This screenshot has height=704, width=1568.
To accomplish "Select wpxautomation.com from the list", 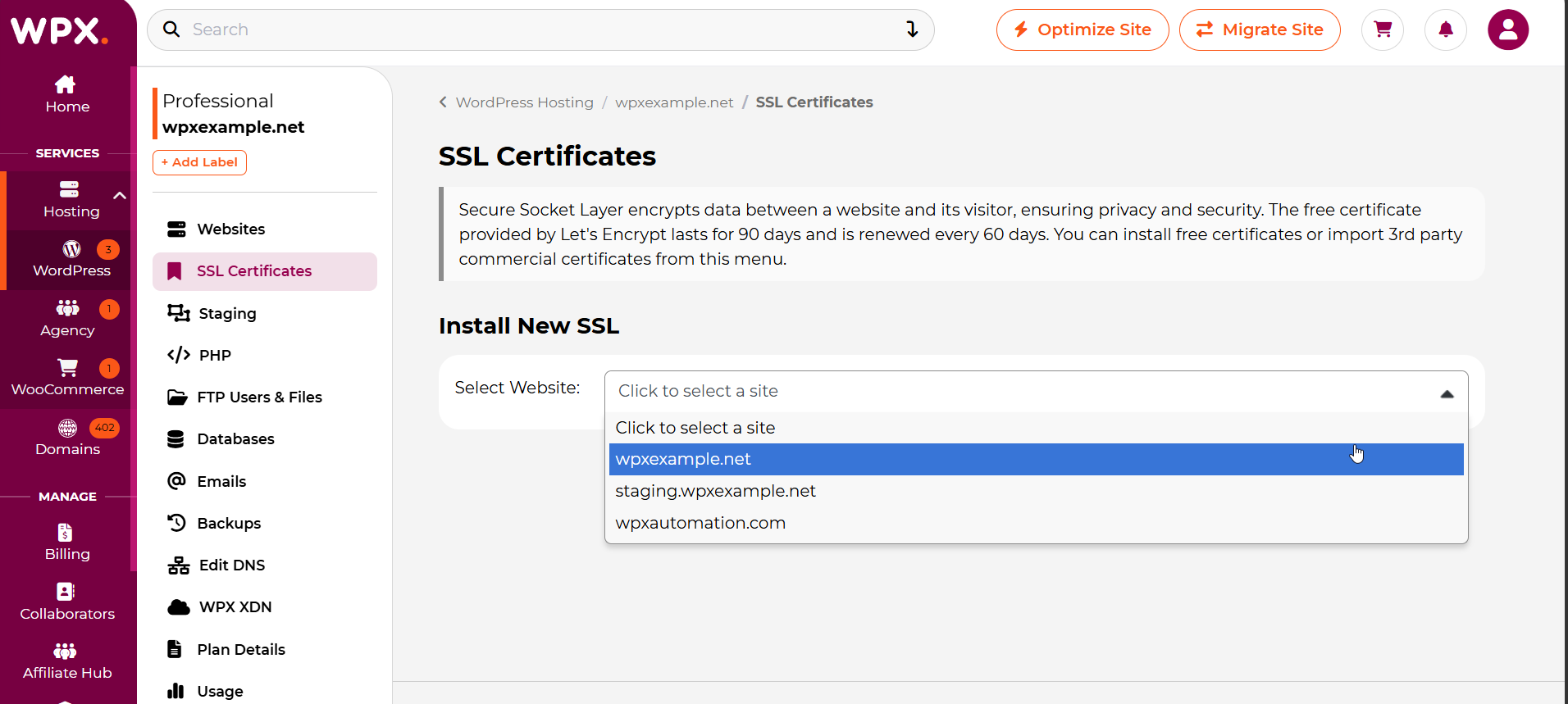I will click(x=1036, y=523).
